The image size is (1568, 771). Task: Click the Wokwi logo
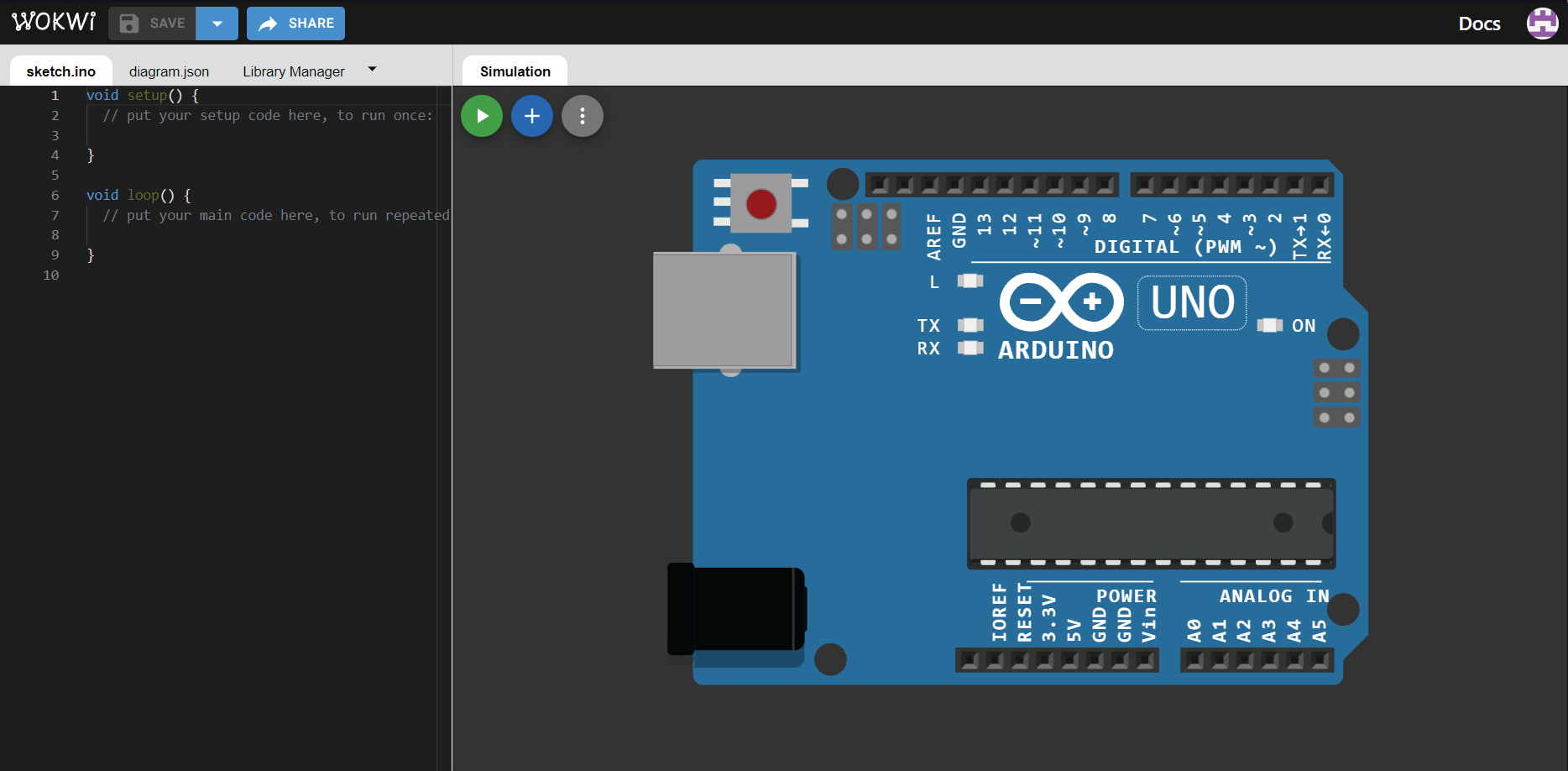point(54,22)
